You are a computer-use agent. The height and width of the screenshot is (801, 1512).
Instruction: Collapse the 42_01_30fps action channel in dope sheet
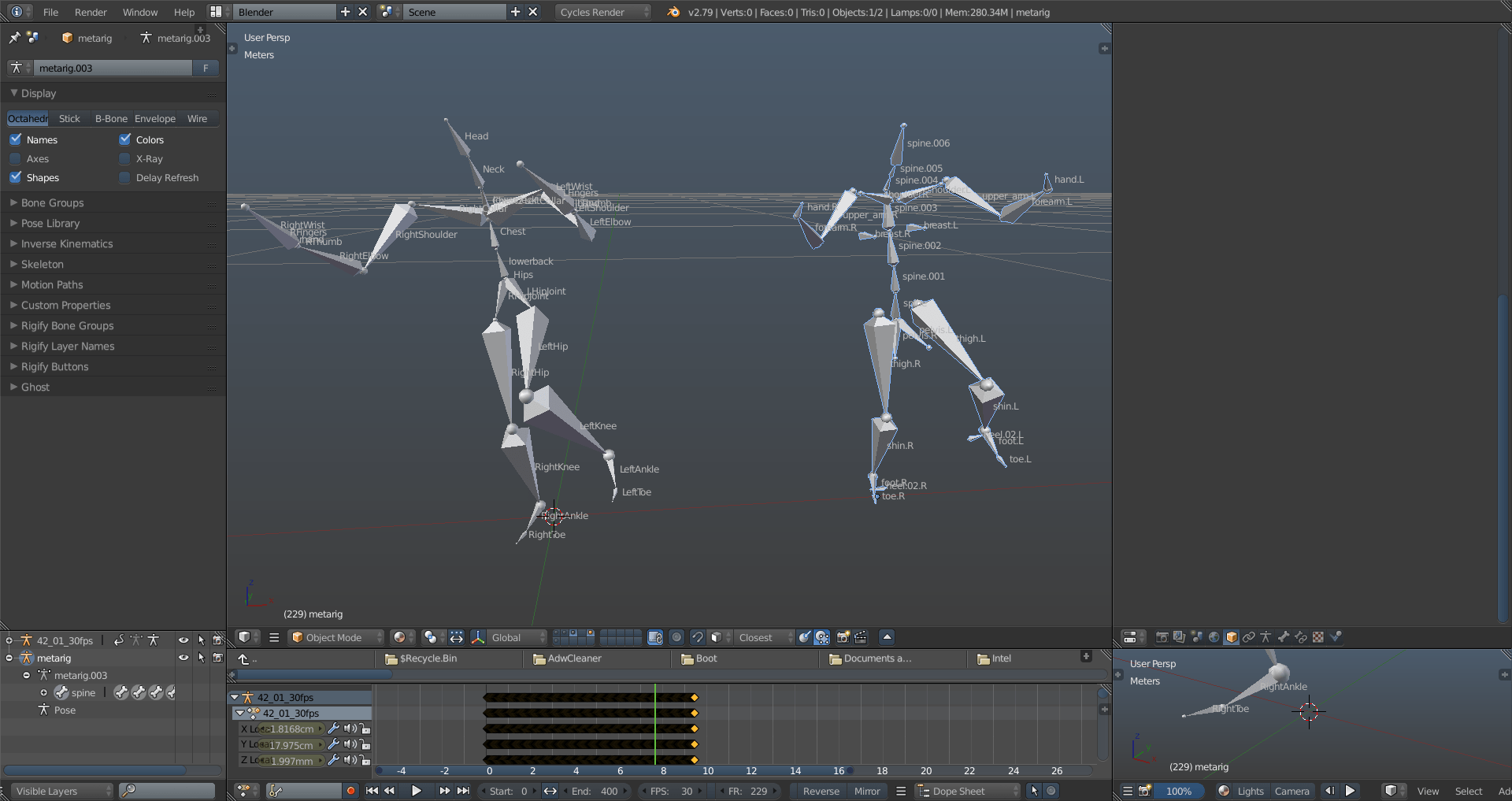(x=241, y=713)
